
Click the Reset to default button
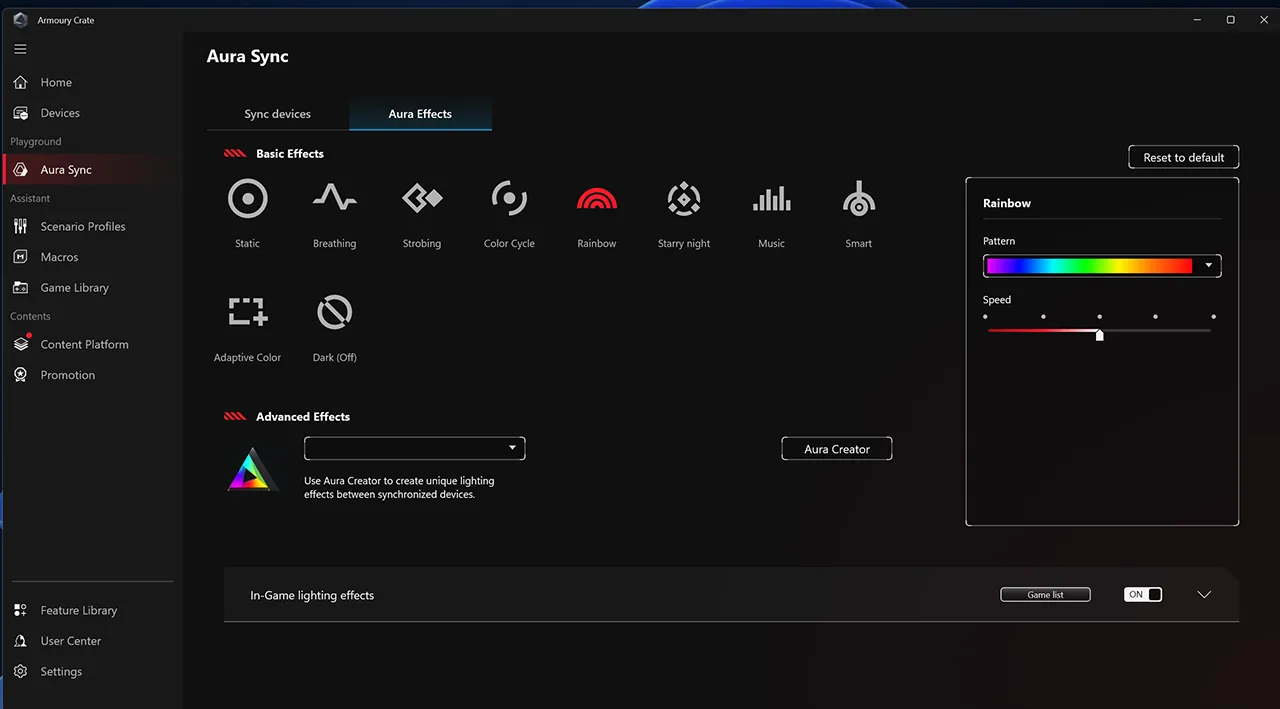coord(1184,157)
